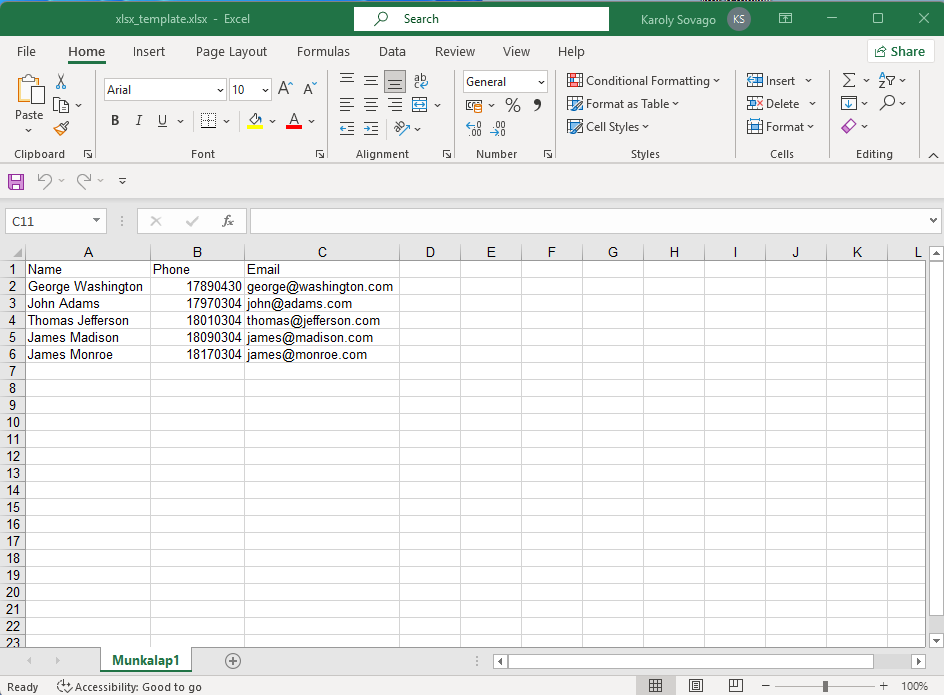Click the Share button
This screenshot has height=695, width=944.
pos(899,52)
